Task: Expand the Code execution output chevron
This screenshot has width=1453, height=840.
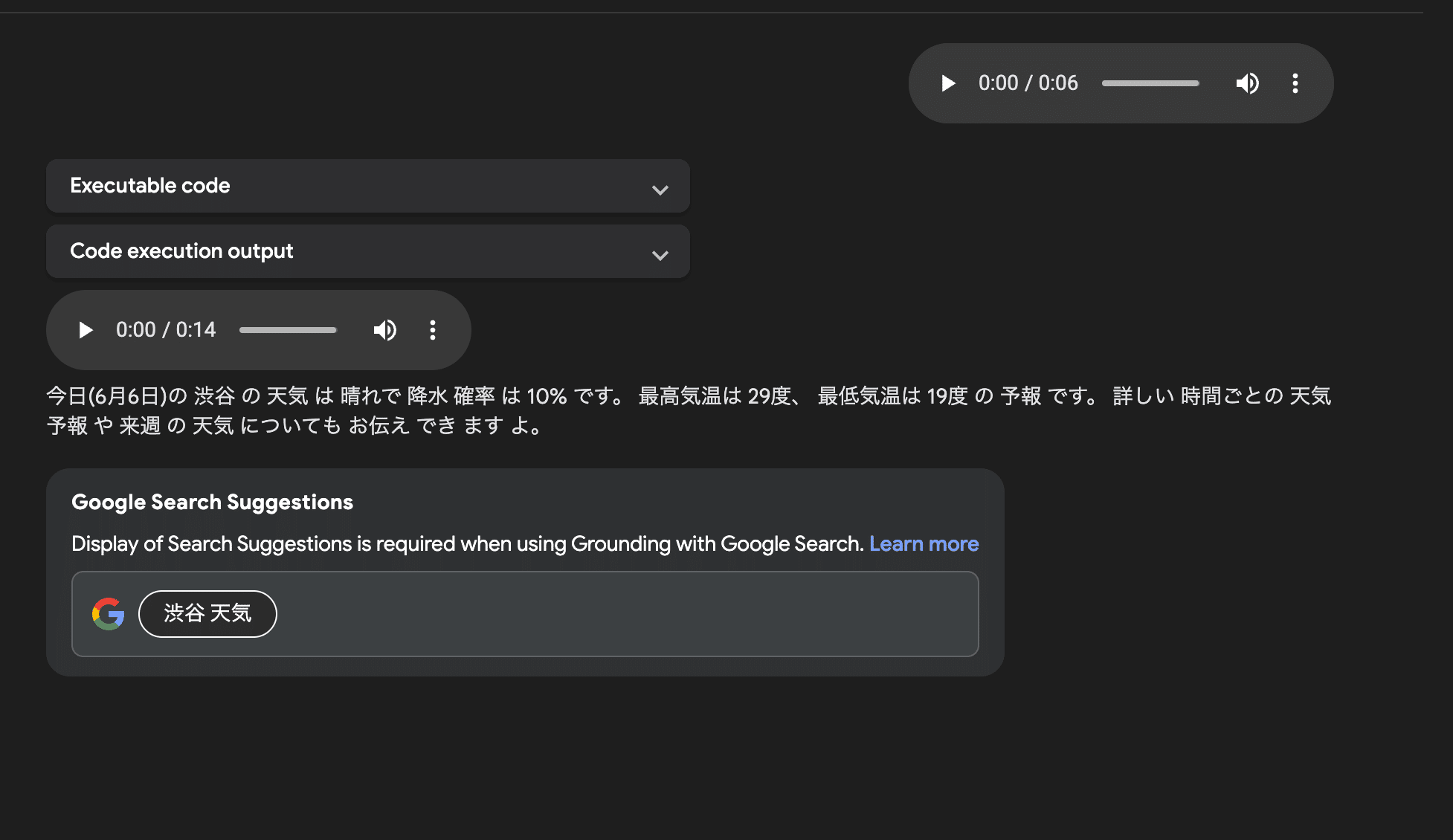Action: pos(660,255)
